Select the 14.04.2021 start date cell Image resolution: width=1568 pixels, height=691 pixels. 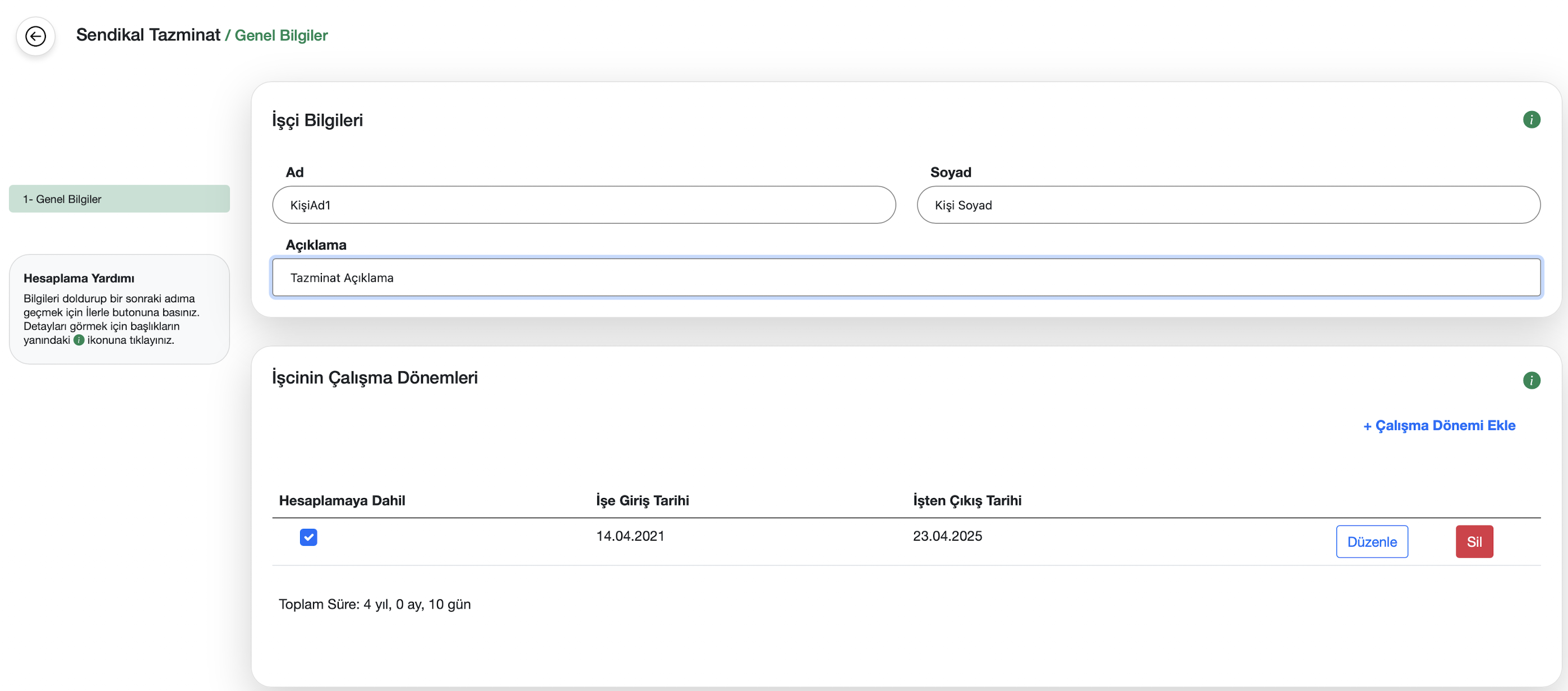tap(630, 536)
